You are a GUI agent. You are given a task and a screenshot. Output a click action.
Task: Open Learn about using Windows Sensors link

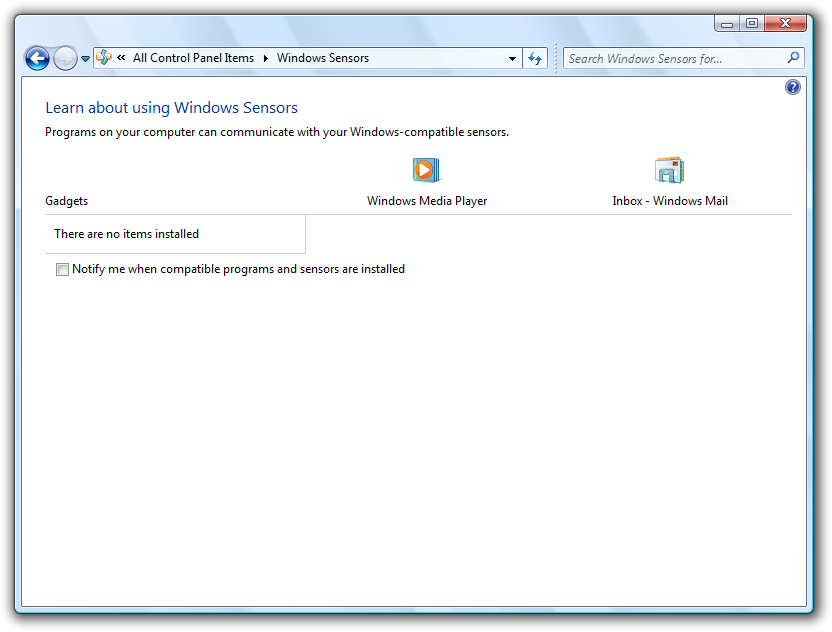point(171,108)
